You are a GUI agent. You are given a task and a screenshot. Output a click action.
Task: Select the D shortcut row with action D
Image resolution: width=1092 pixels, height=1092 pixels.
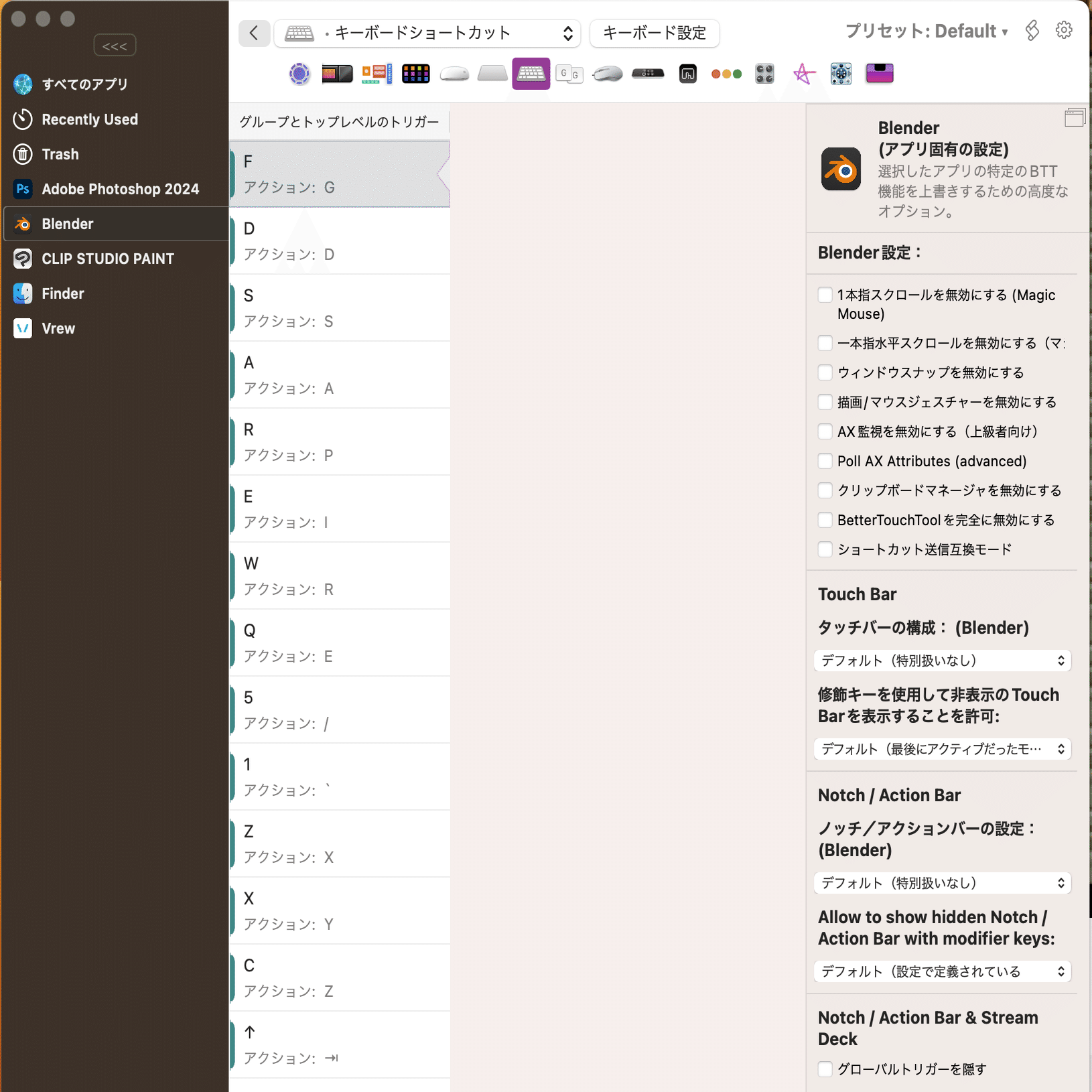pos(340,241)
